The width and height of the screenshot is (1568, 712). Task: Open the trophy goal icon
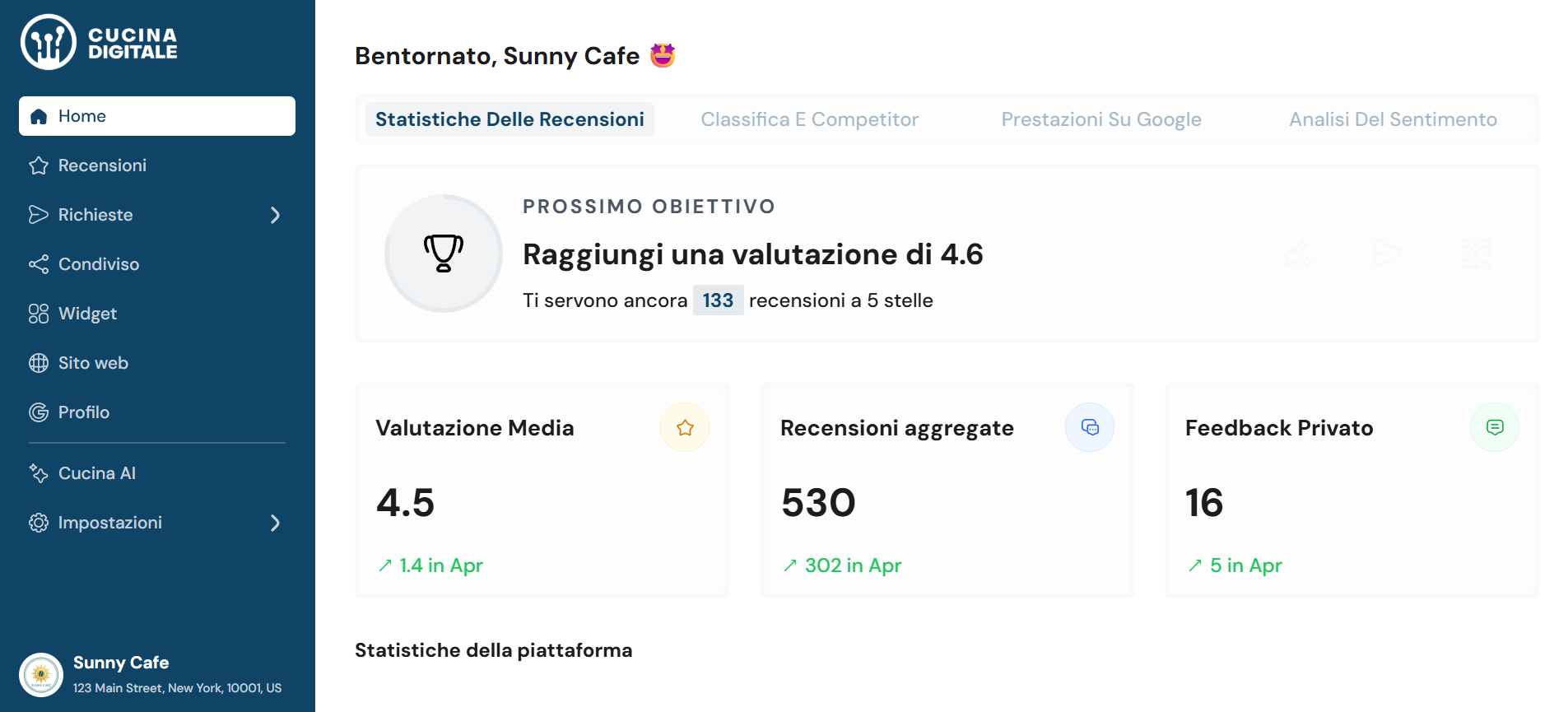[444, 254]
